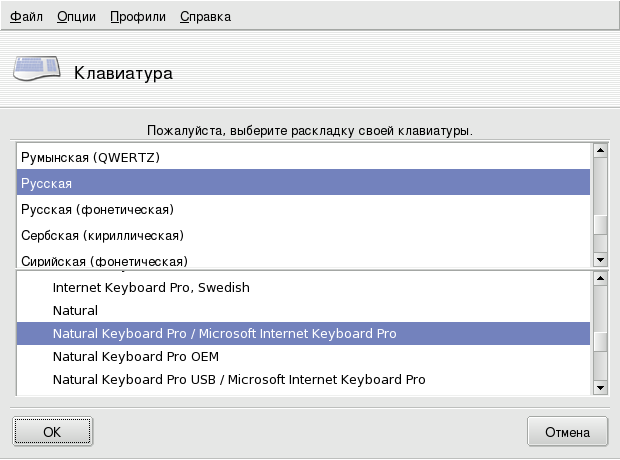Select the Русская layout
The image size is (620, 460).
point(47,184)
